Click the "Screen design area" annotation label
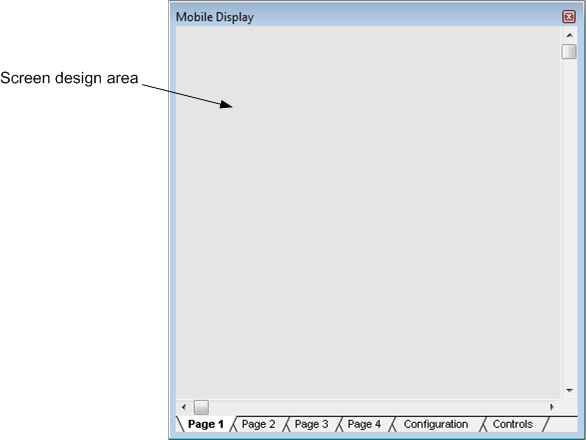Screen dimensions: 586x440 pyautogui.click(x=69, y=78)
